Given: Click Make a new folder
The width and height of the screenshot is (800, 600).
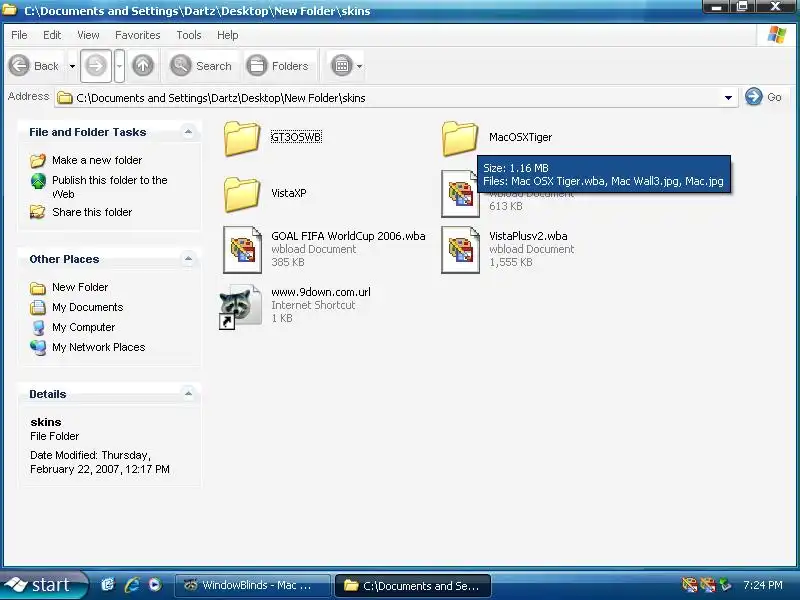Looking at the screenshot, I should (97, 160).
